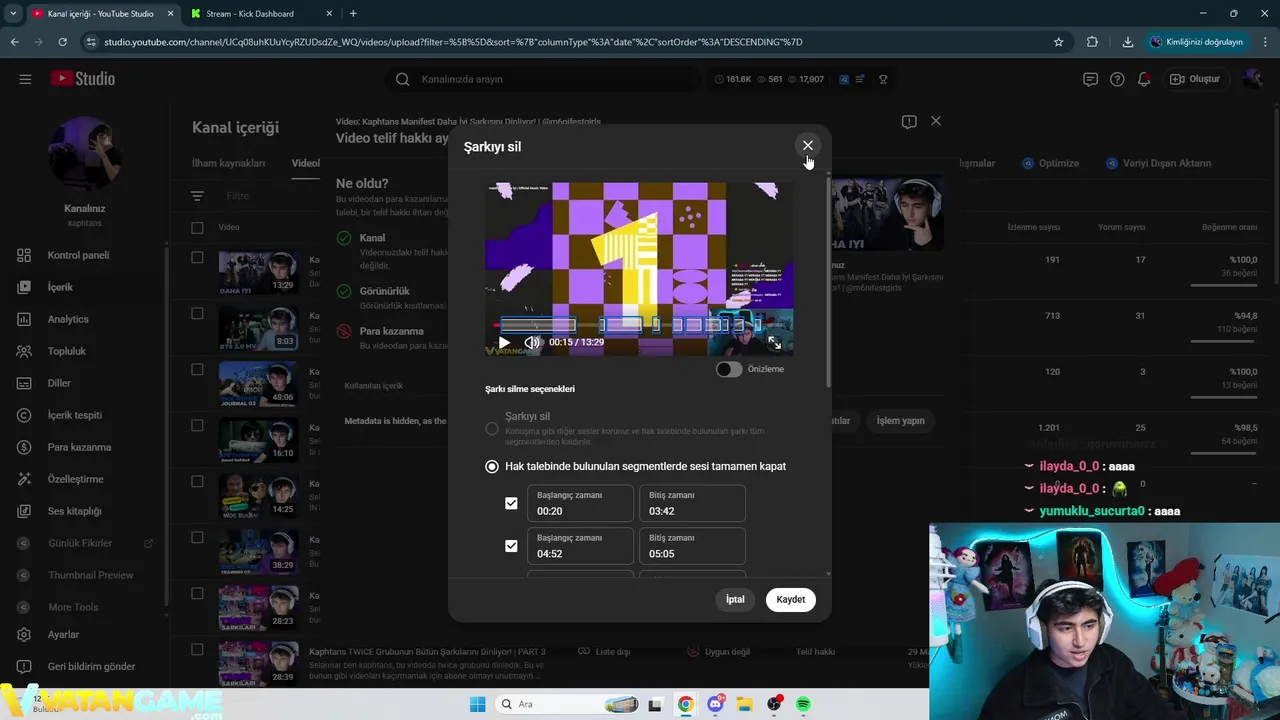Open Spotify from taskbar
Screen dimensions: 1280x720
click(803, 704)
